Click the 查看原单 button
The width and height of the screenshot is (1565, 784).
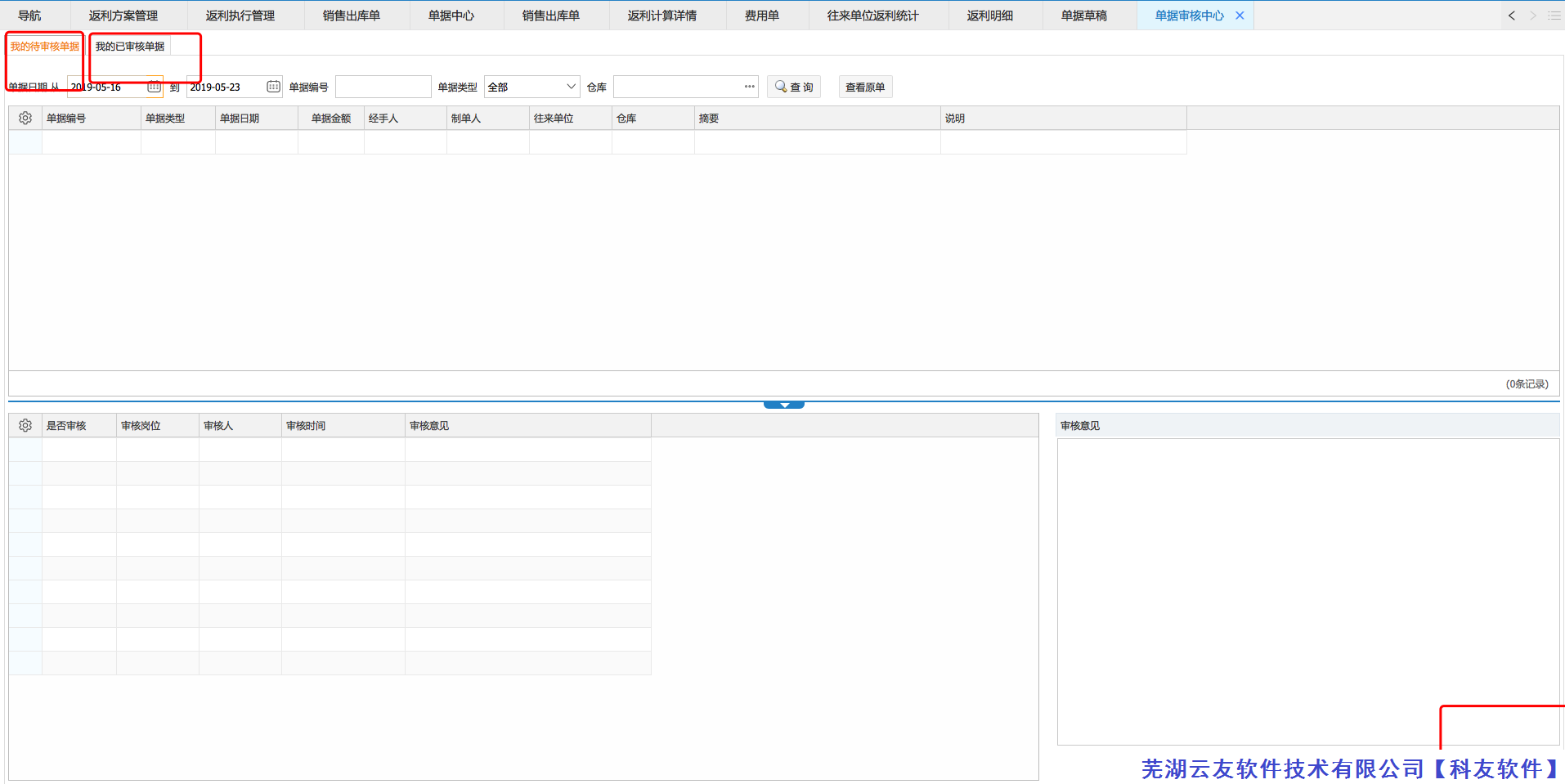click(865, 87)
